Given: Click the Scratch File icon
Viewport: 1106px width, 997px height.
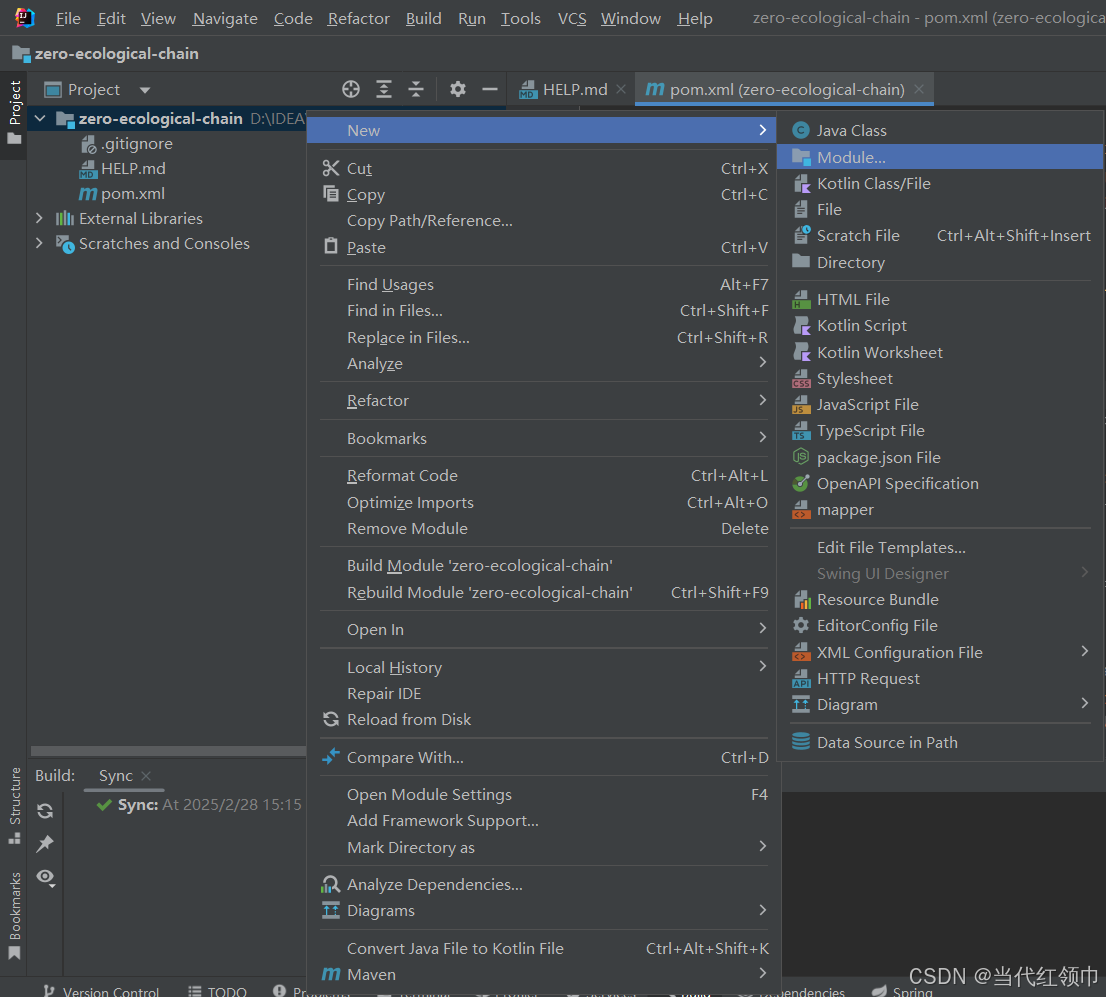Looking at the screenshot, I should click(801, 235).
